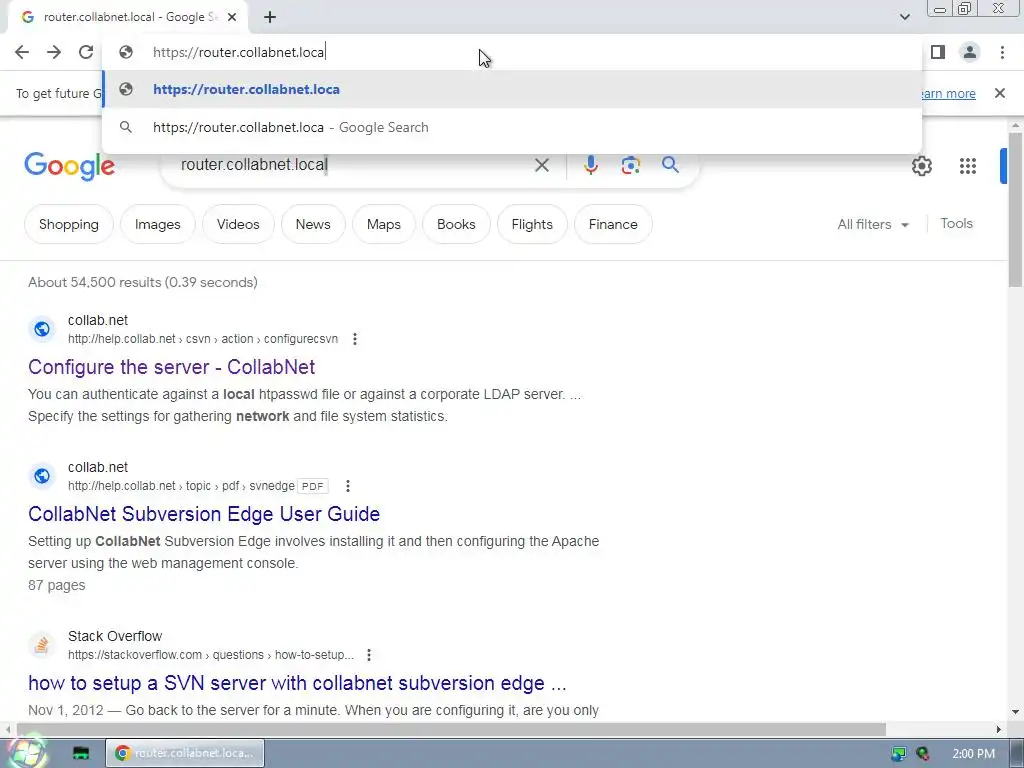Open a new browser tab
The image size is (1024, 768).
pyautogui.click(x=270, y=17)
